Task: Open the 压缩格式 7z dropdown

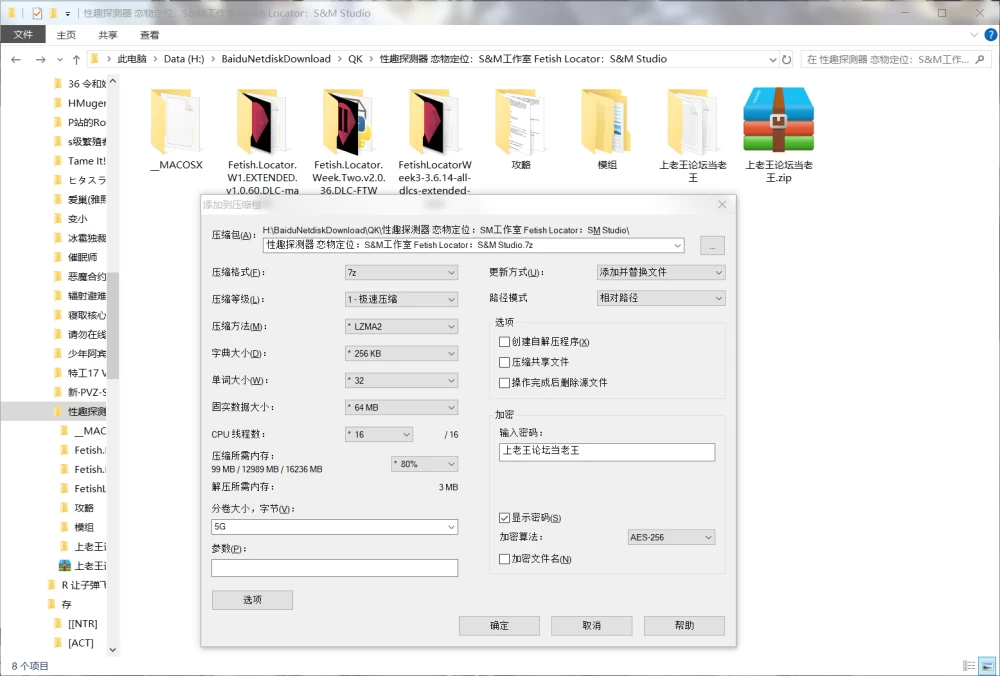Action: point(401,272)
